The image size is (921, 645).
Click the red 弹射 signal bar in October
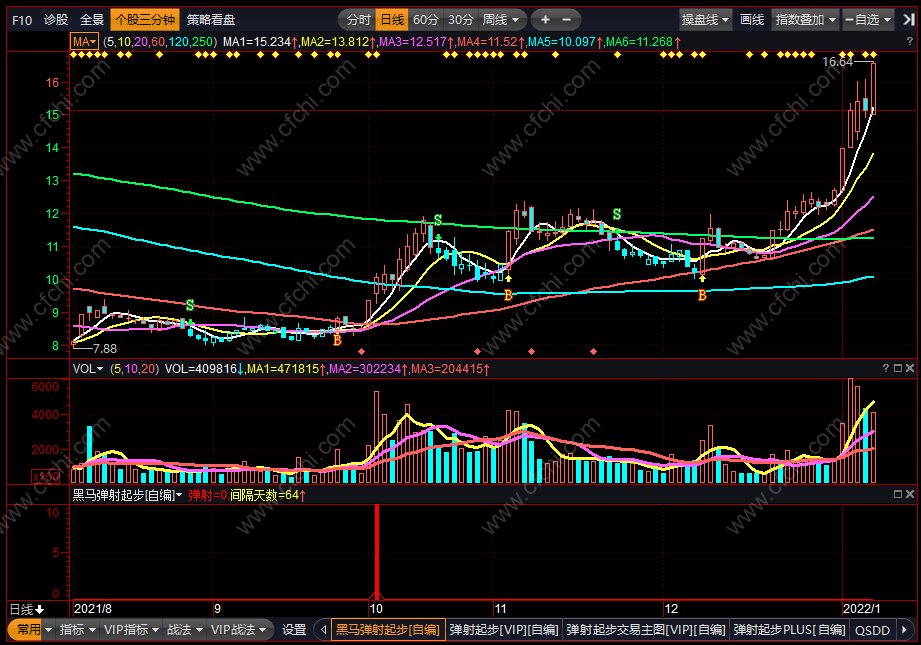[377, 551]
